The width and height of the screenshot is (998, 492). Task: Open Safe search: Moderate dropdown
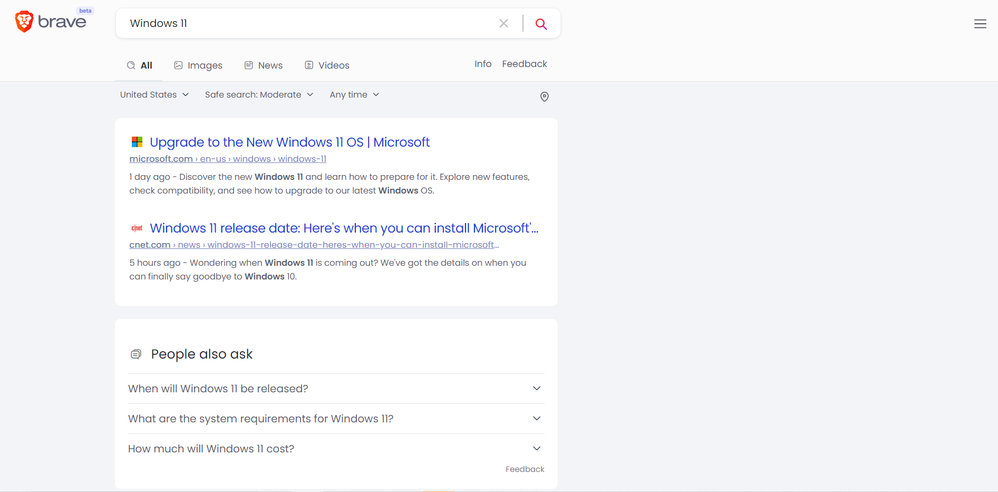coord(259,94)
